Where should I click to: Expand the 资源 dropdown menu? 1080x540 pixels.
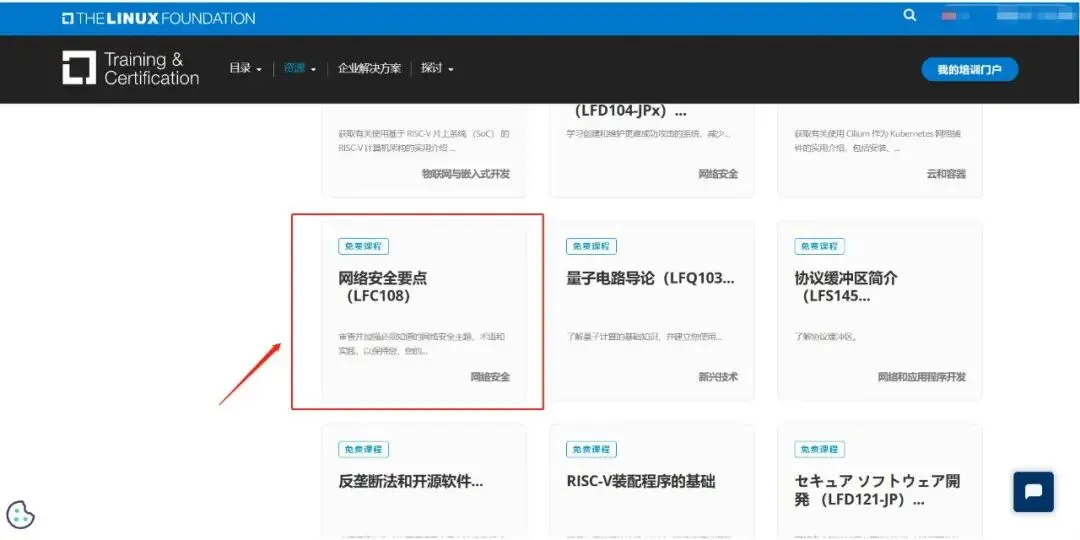(300, 69)
